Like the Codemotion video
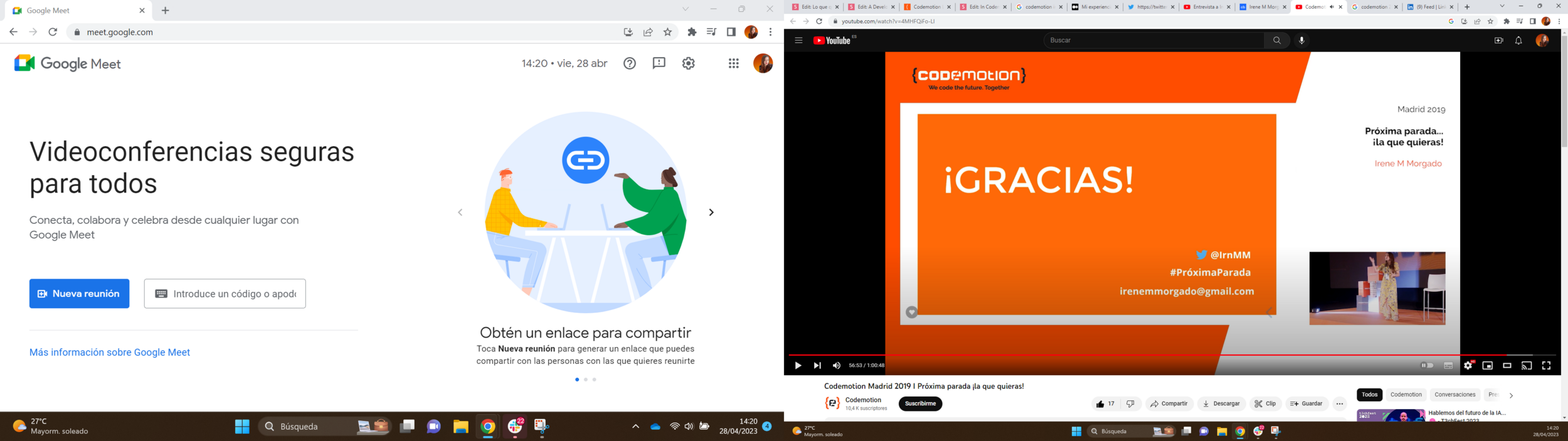The width and height of the screenshot is (1568, 441). pyautogui.click(x=1105, y=404)
